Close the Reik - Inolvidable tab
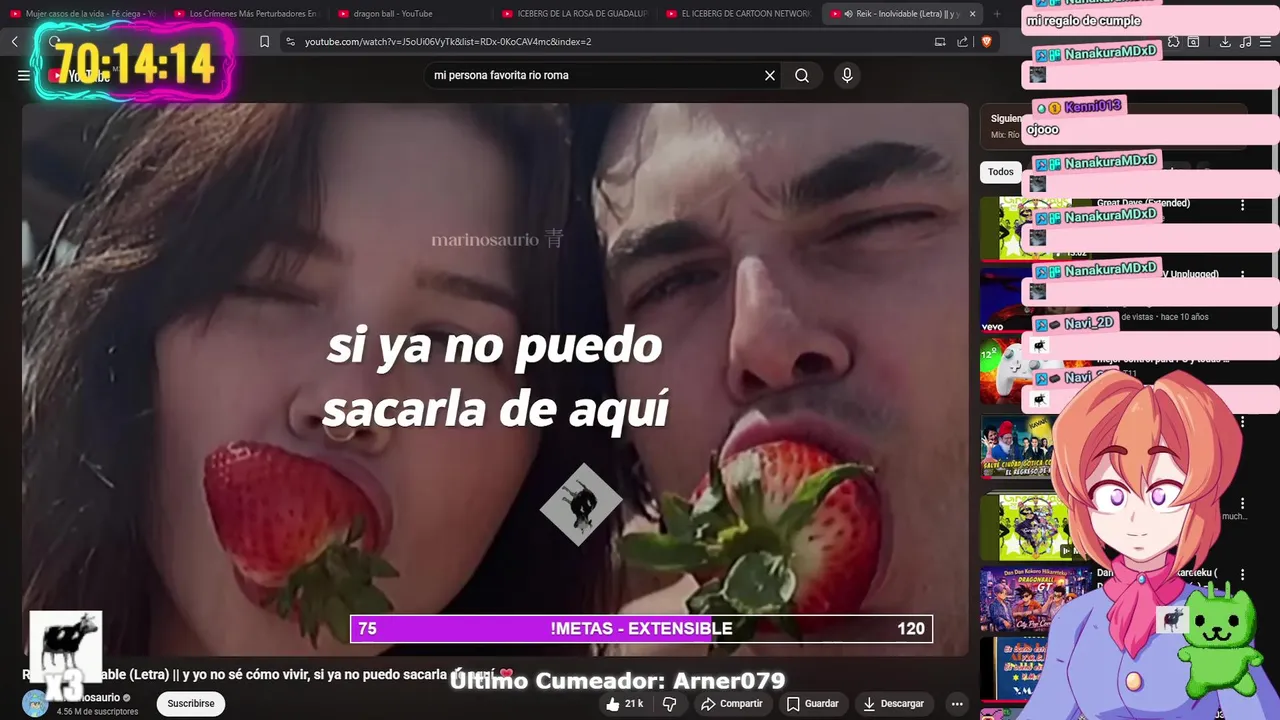 pos(972,14)
